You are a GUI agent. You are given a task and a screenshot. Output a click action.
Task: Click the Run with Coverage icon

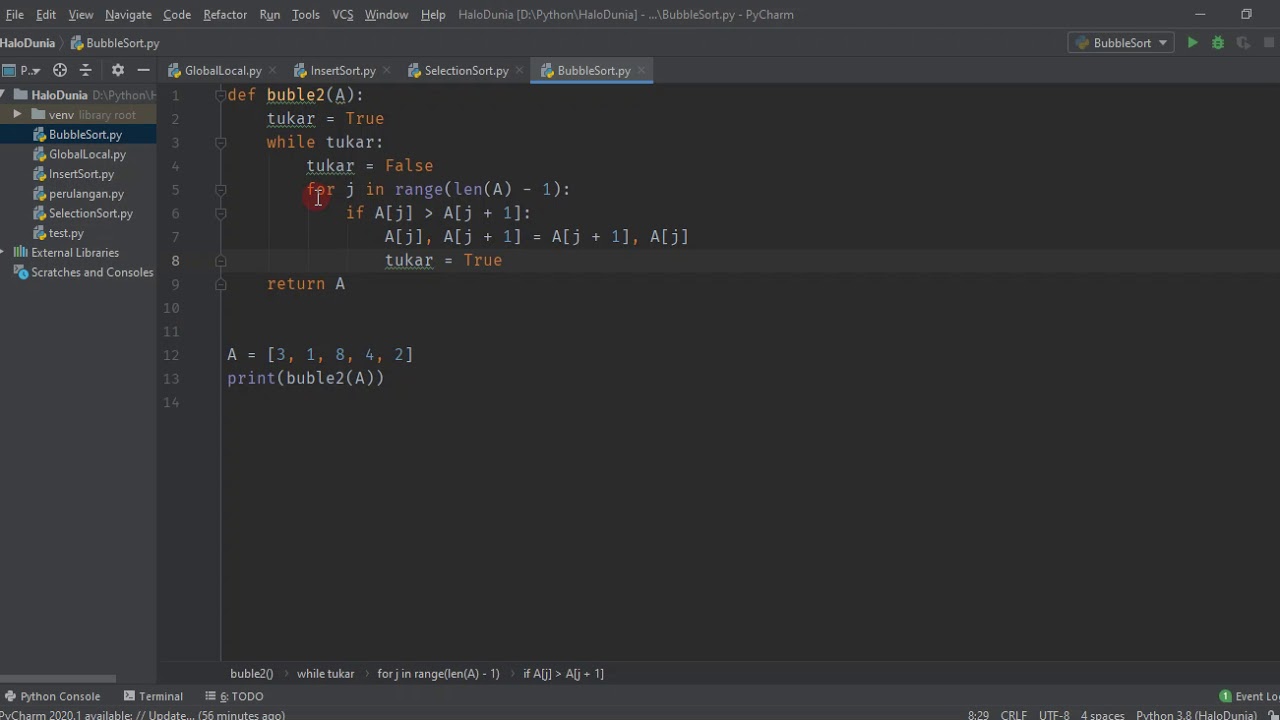1243,43
